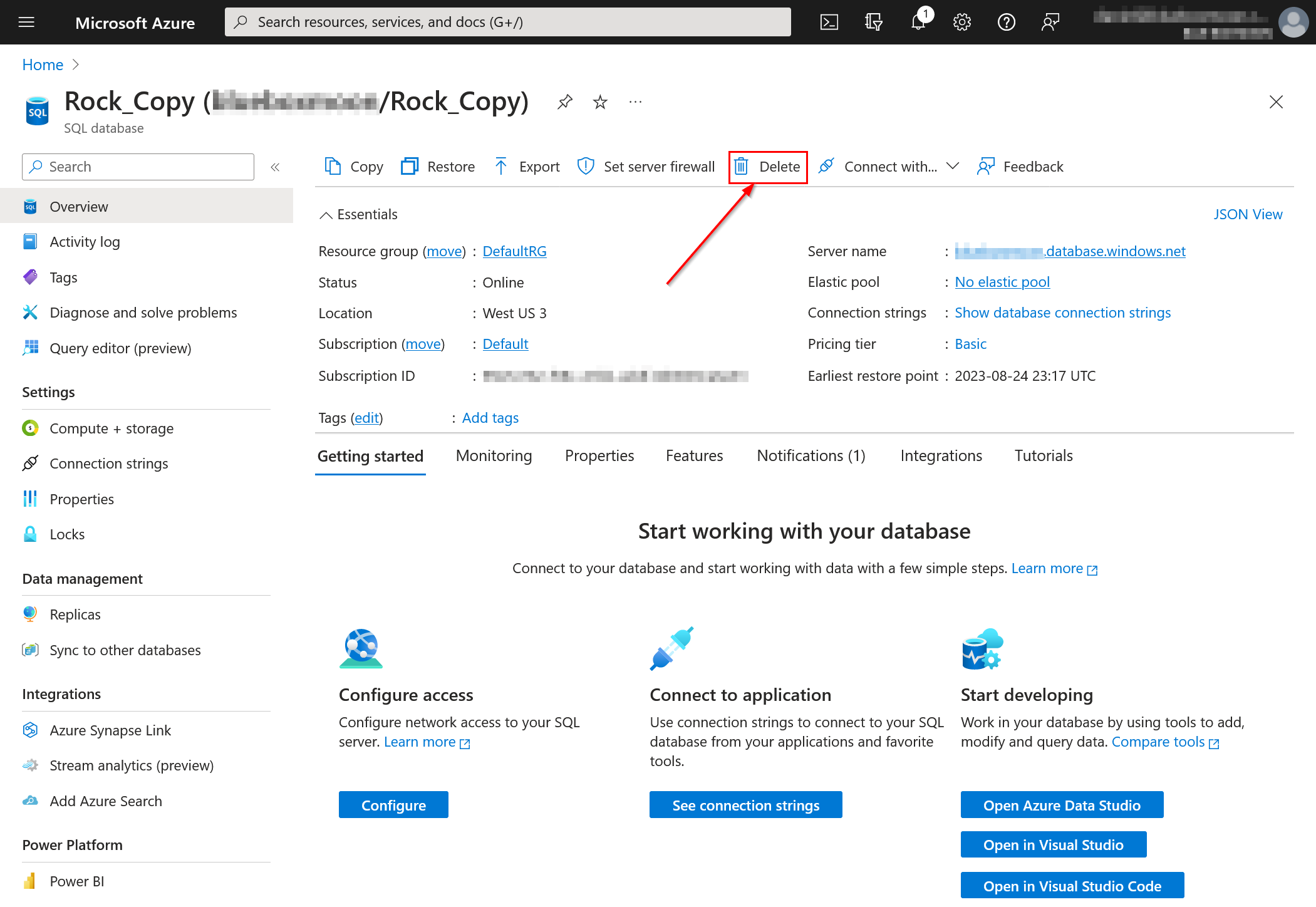The height and width of the screenshot is (907, 1316).
Task: Open the notifications bell
Action: (x=918, y=23)
